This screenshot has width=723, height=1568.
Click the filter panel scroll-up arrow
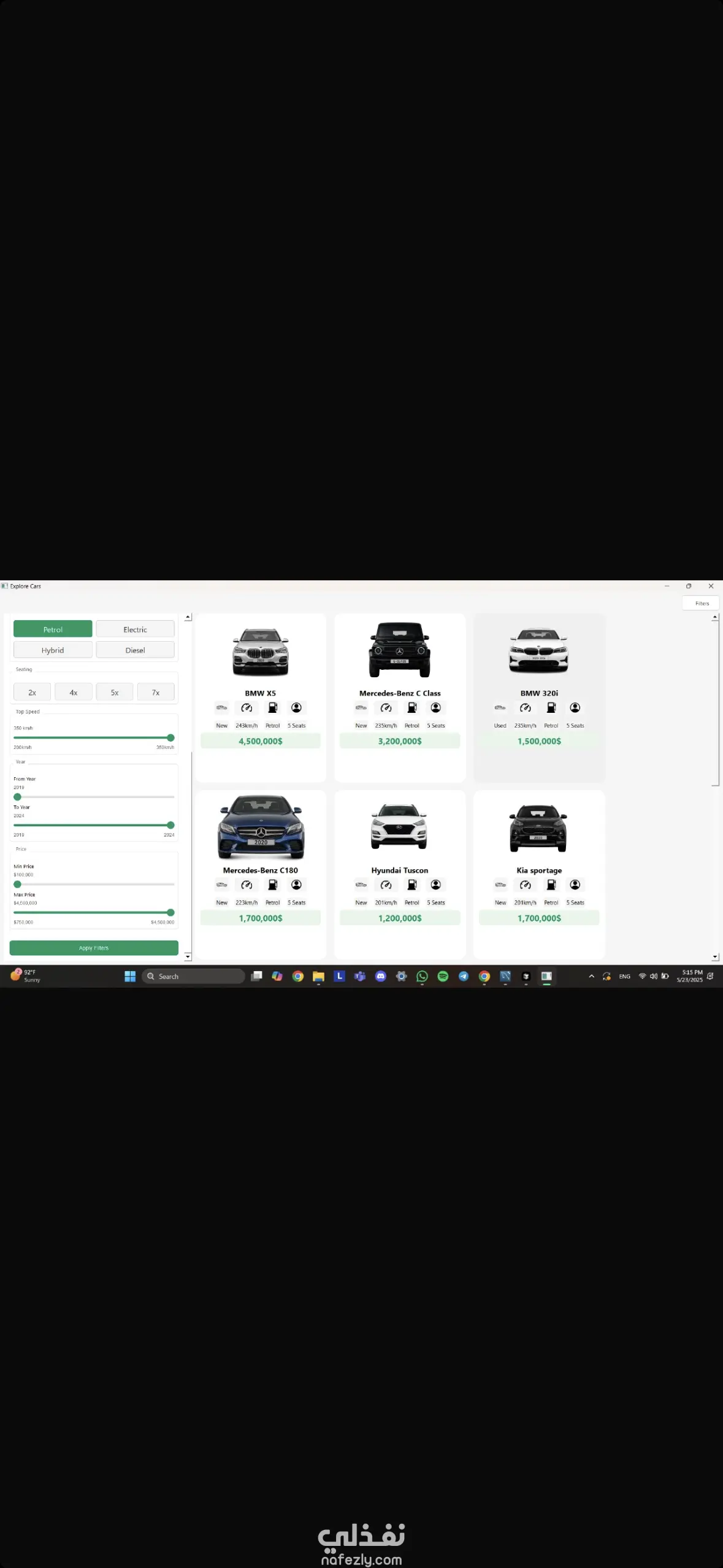[x=188, y=617]
